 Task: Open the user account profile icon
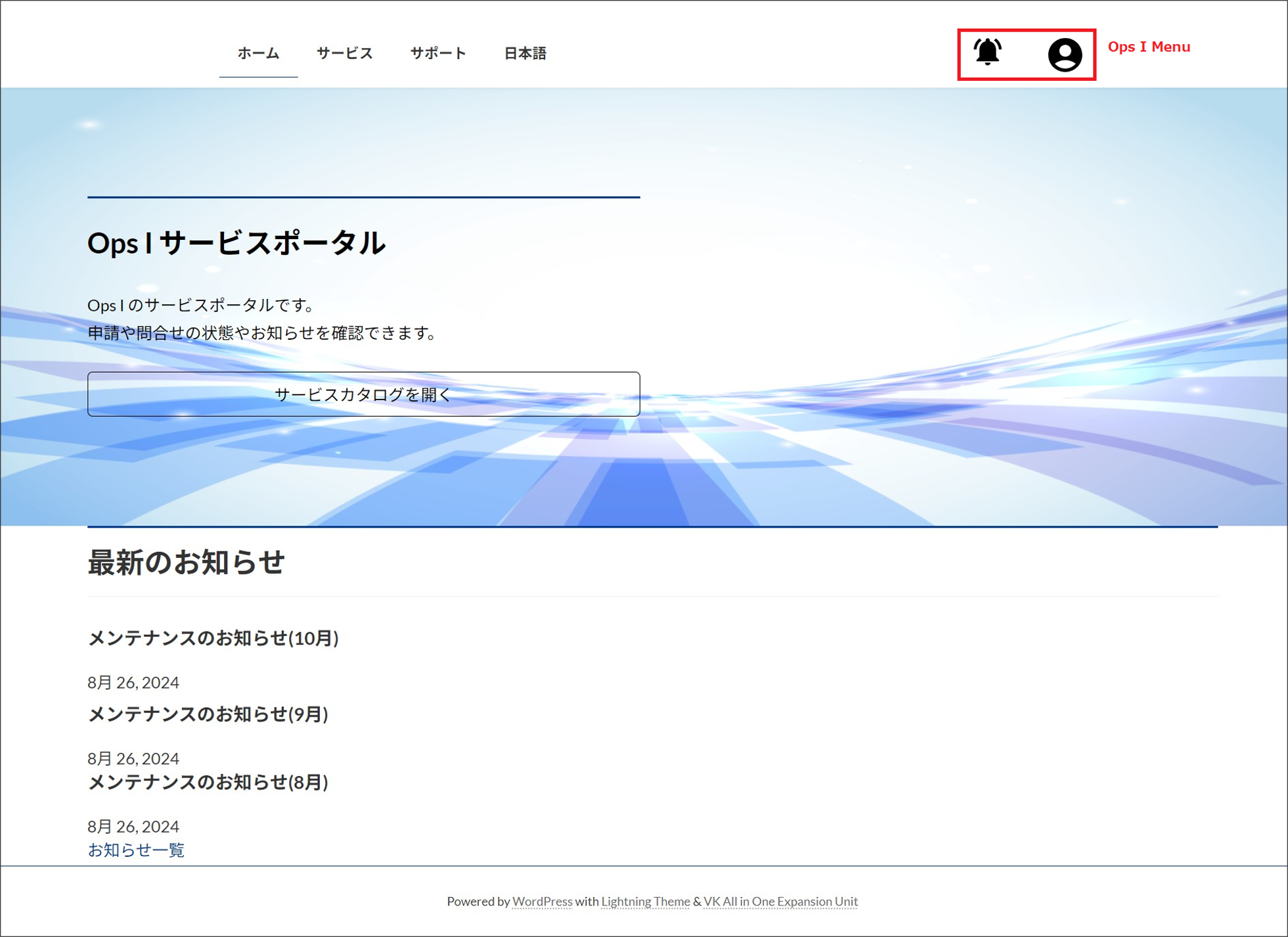click(1064, 55)
